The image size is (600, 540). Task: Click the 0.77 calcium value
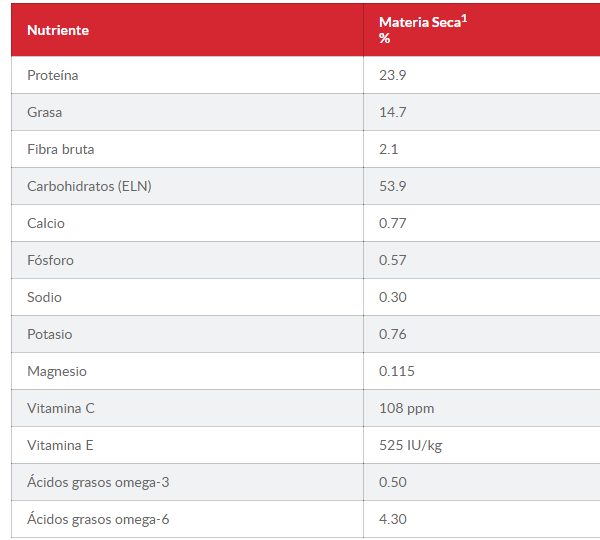[393, 223]
